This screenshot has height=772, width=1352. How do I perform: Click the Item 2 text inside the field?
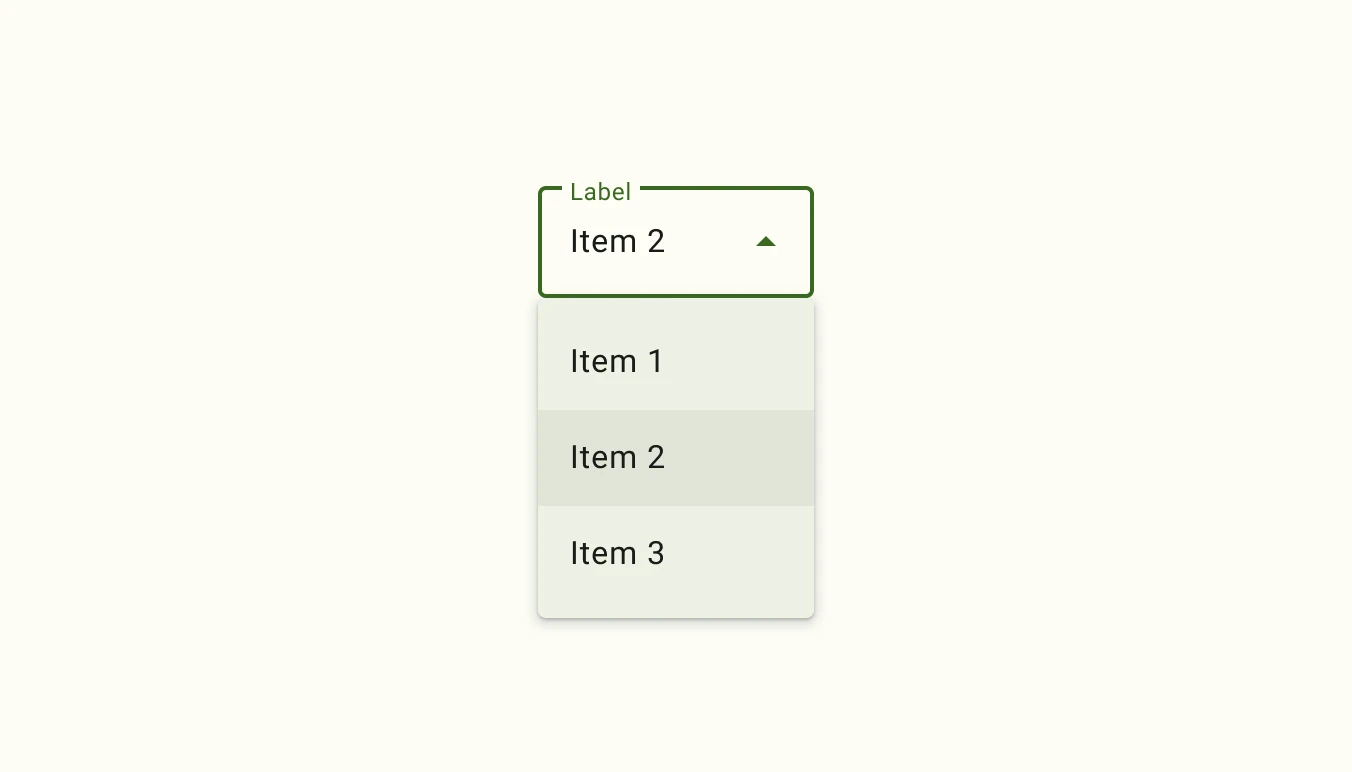617,241
